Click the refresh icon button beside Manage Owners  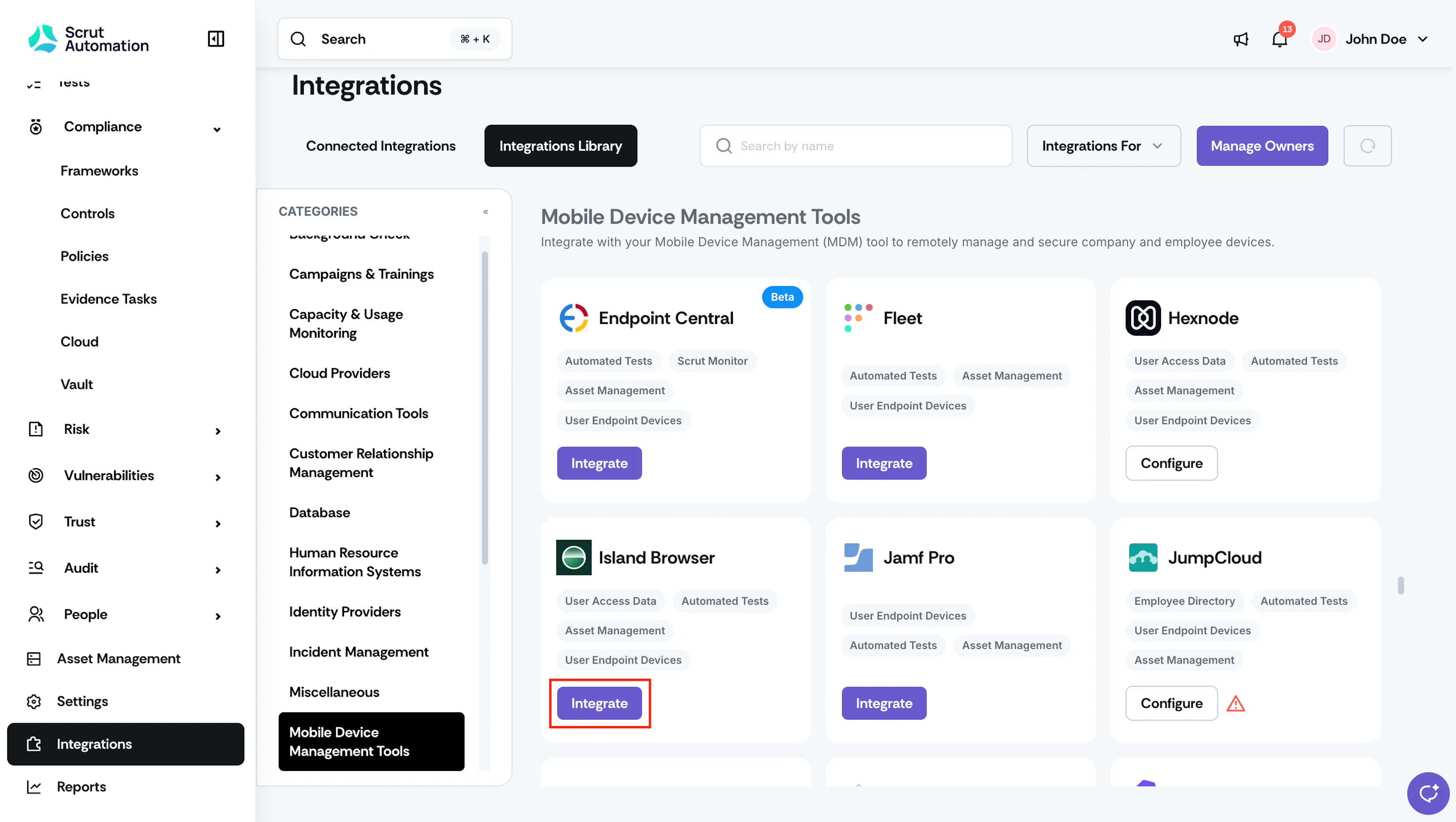click(1367, 146)
